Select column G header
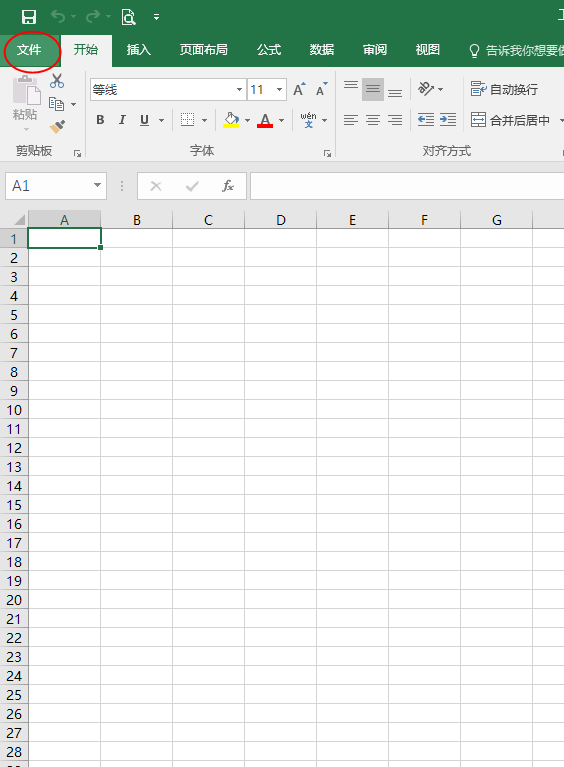Viewport: 564px width, 767px height. coord(496,220)
